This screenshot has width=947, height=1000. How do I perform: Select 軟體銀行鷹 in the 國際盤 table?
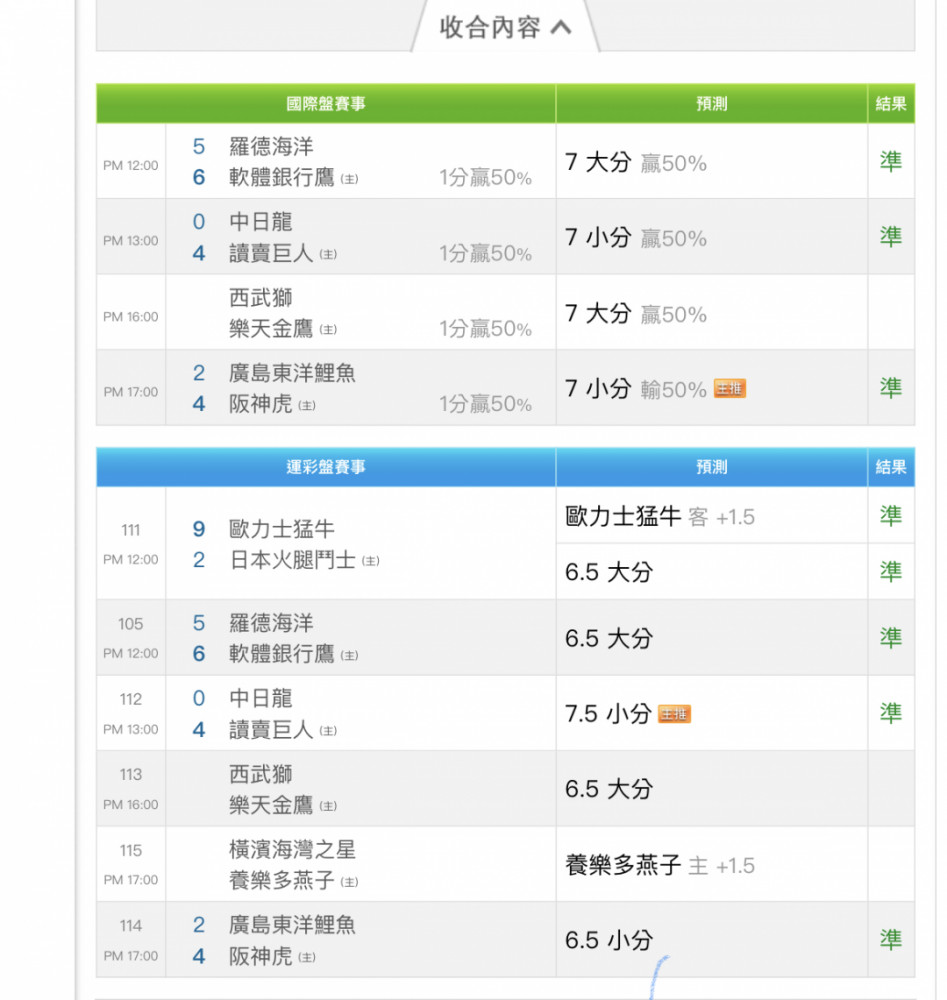[x=281, y=177]
